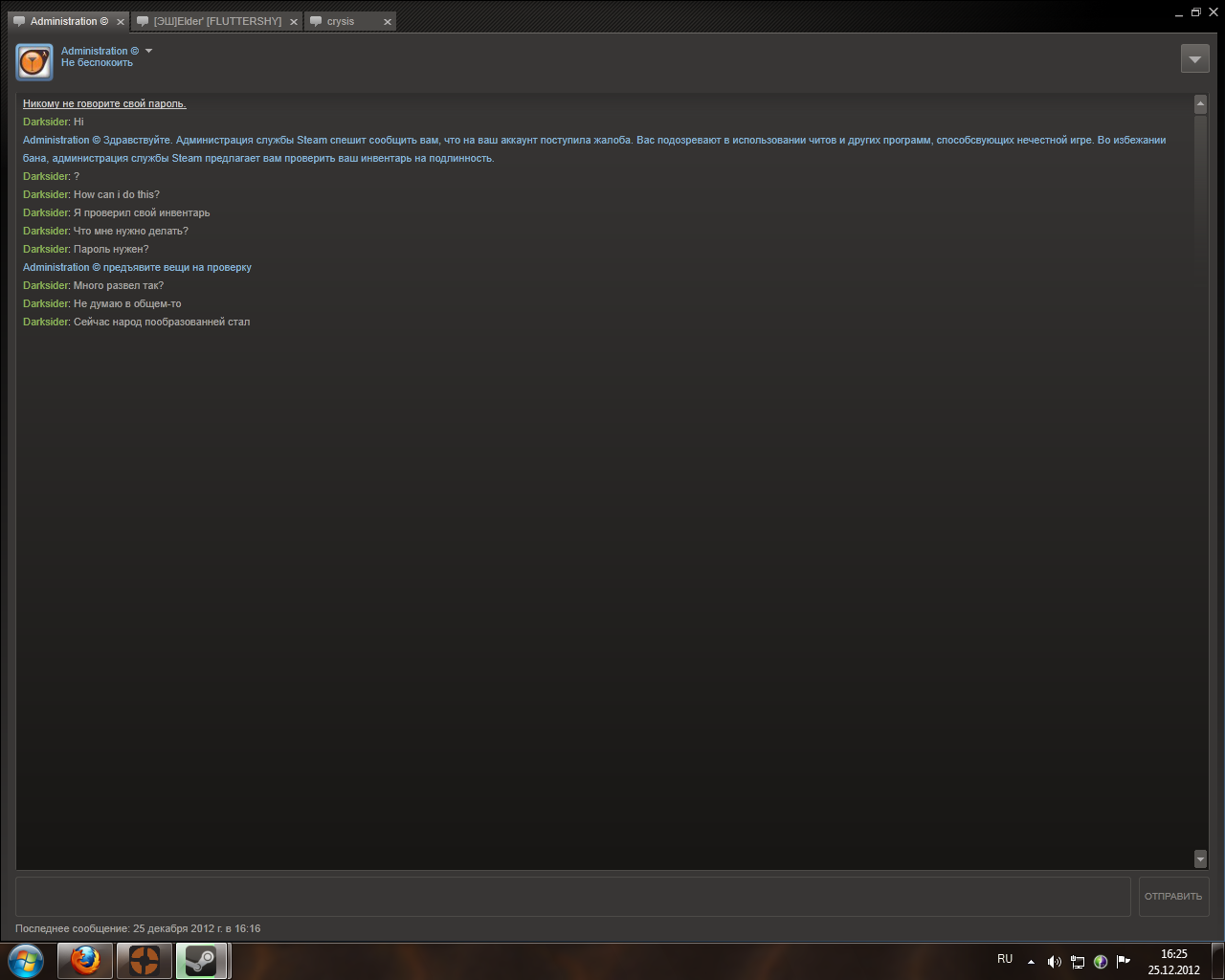Click the RU language indicator

(x=1005, y=959)
